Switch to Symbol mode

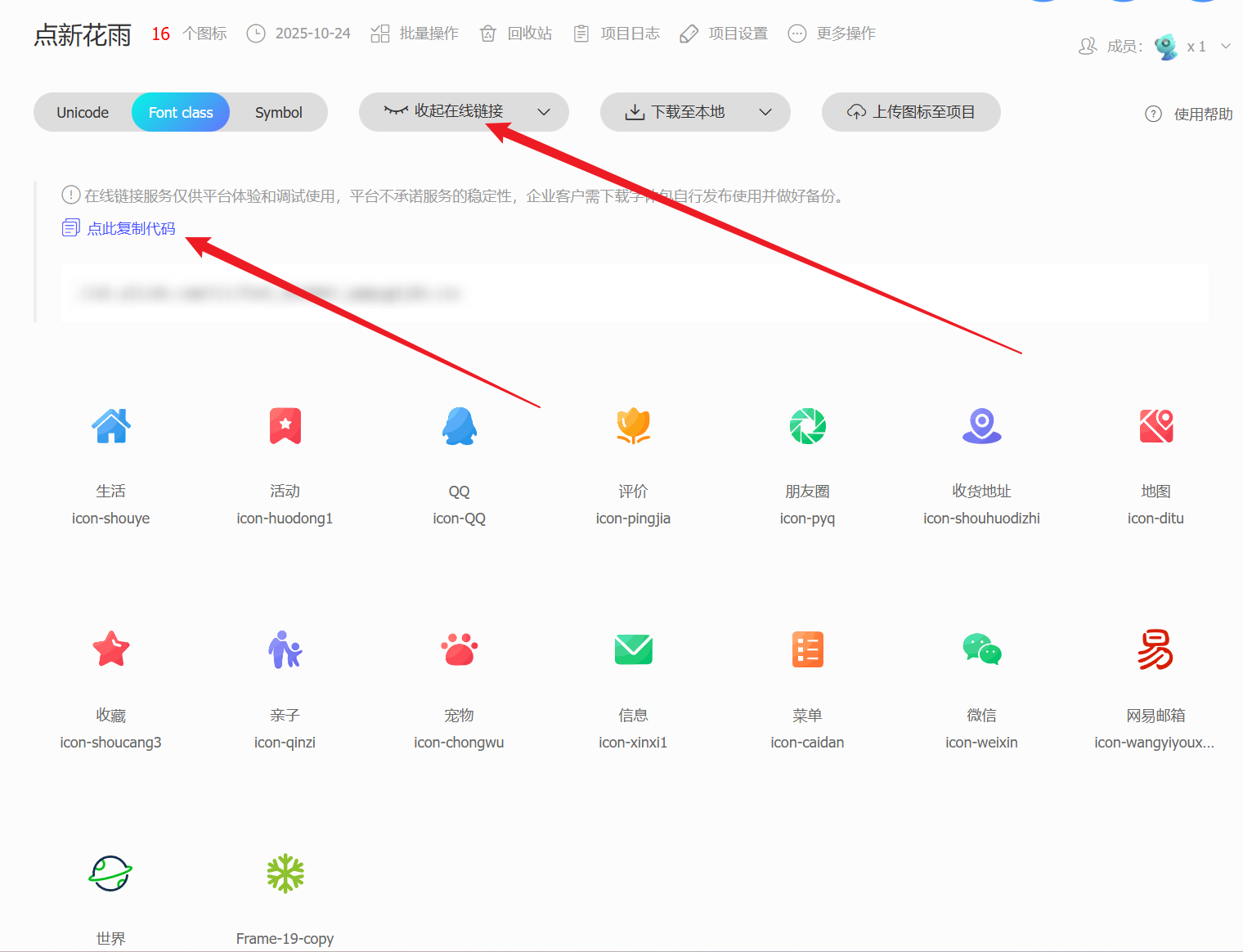tap(278, 113)
